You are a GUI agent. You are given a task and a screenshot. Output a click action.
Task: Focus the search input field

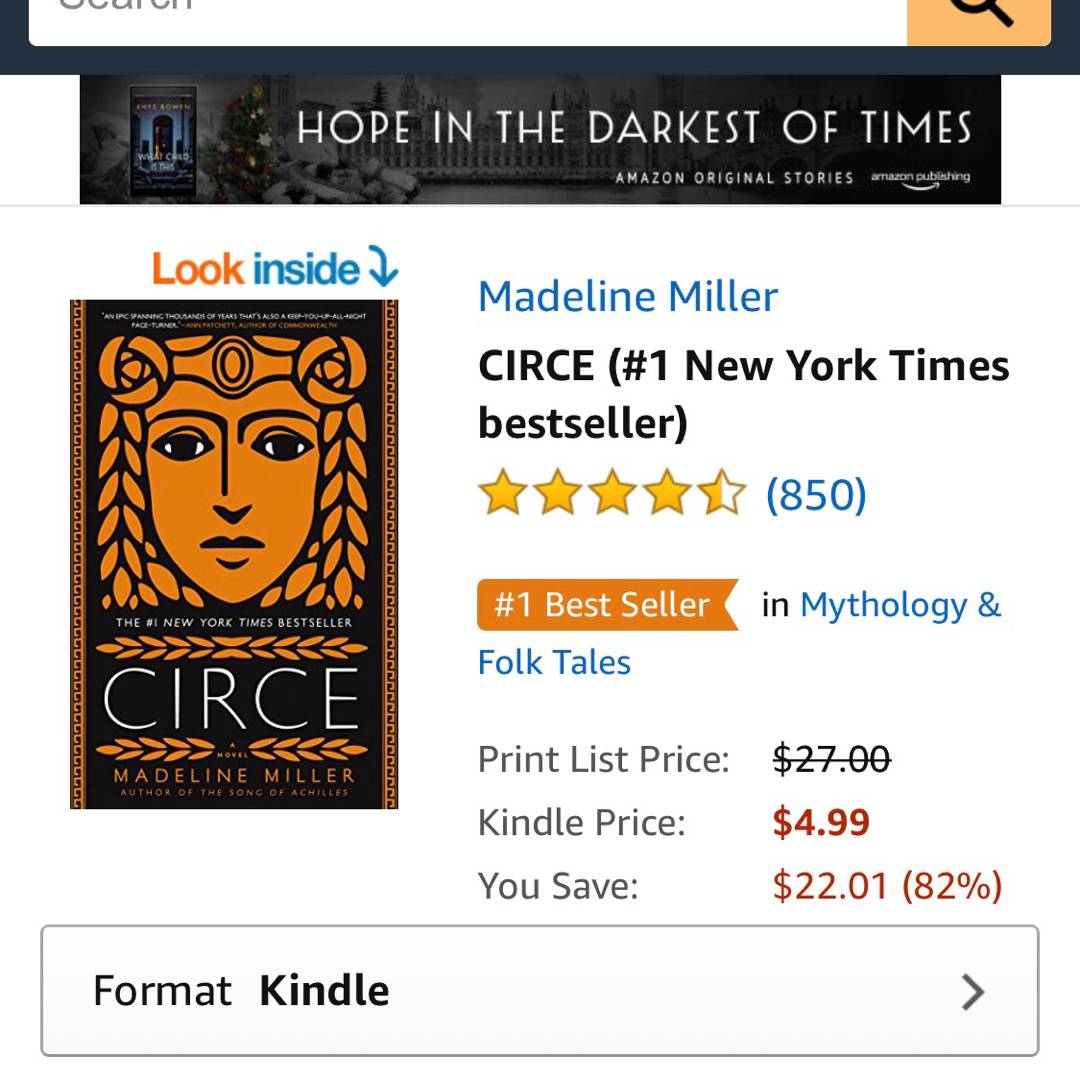[460, 18]
